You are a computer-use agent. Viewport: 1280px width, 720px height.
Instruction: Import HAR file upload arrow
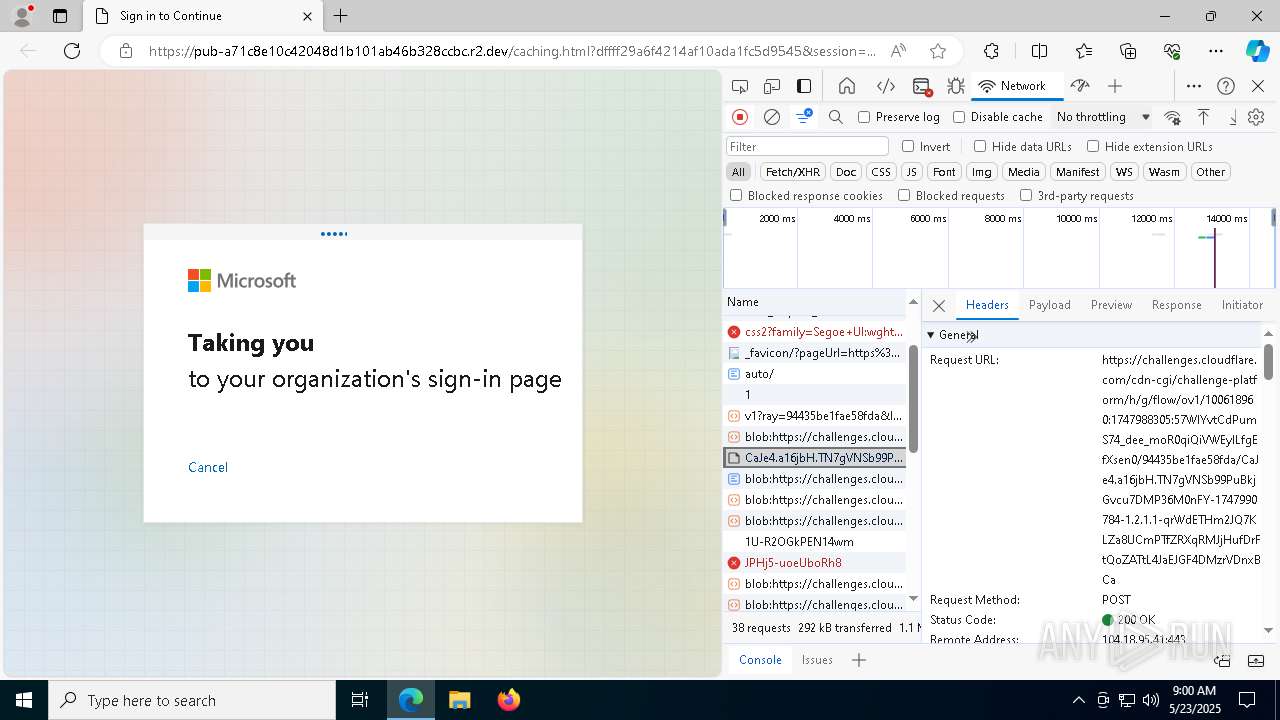(1204, 117)
